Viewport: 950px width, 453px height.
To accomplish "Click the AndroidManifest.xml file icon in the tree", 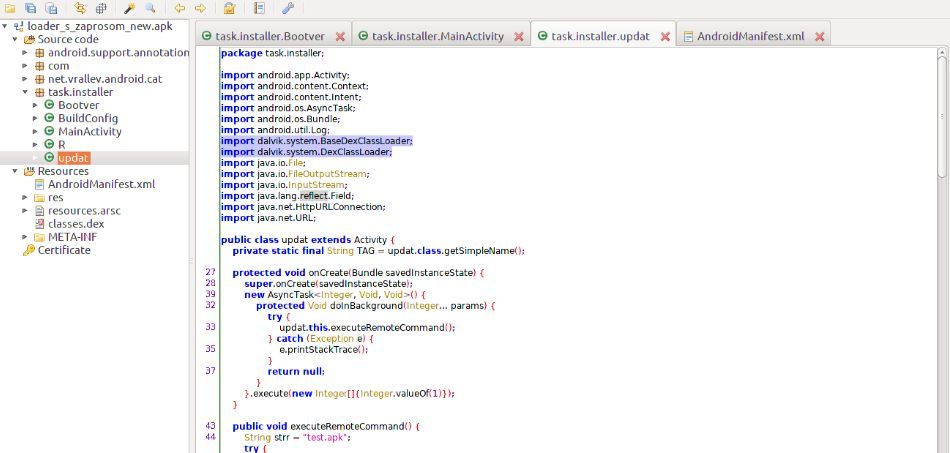I will tap(39, 184).
